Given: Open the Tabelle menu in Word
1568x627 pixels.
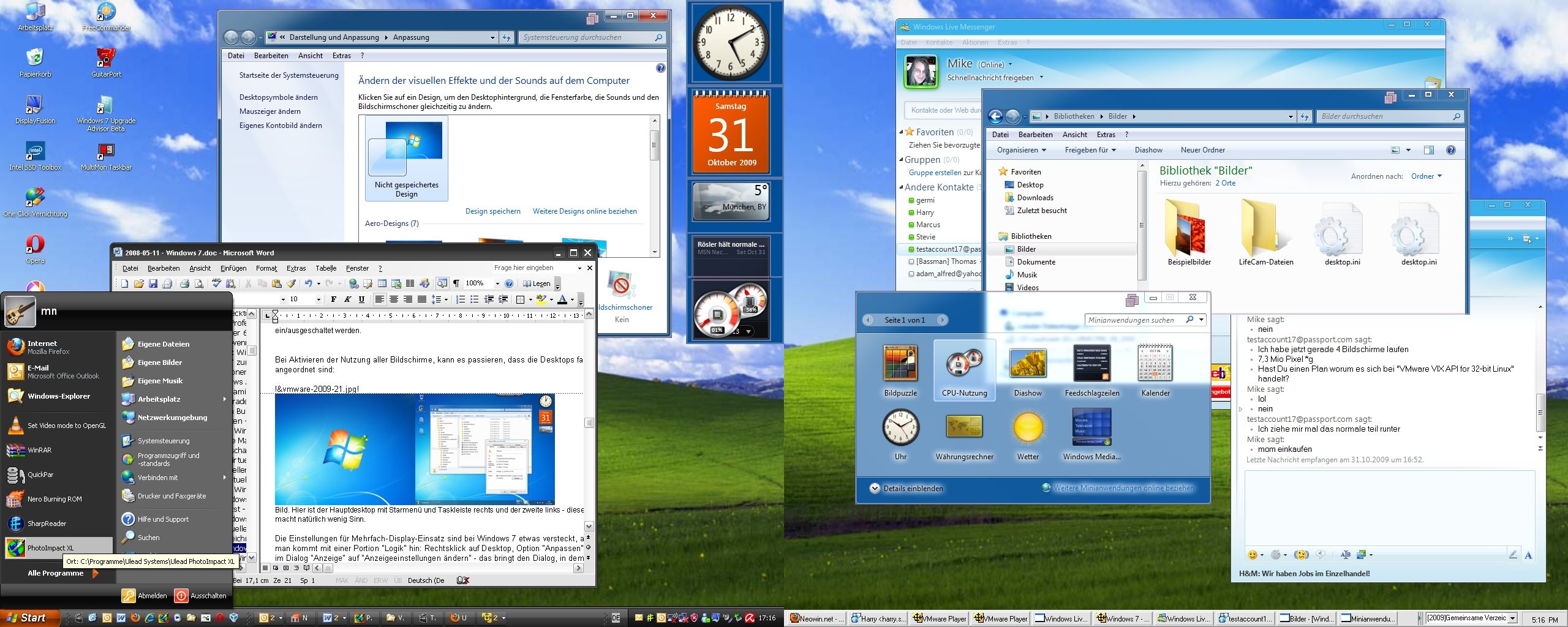Looking at the screenshot, I should coord(326,268).
